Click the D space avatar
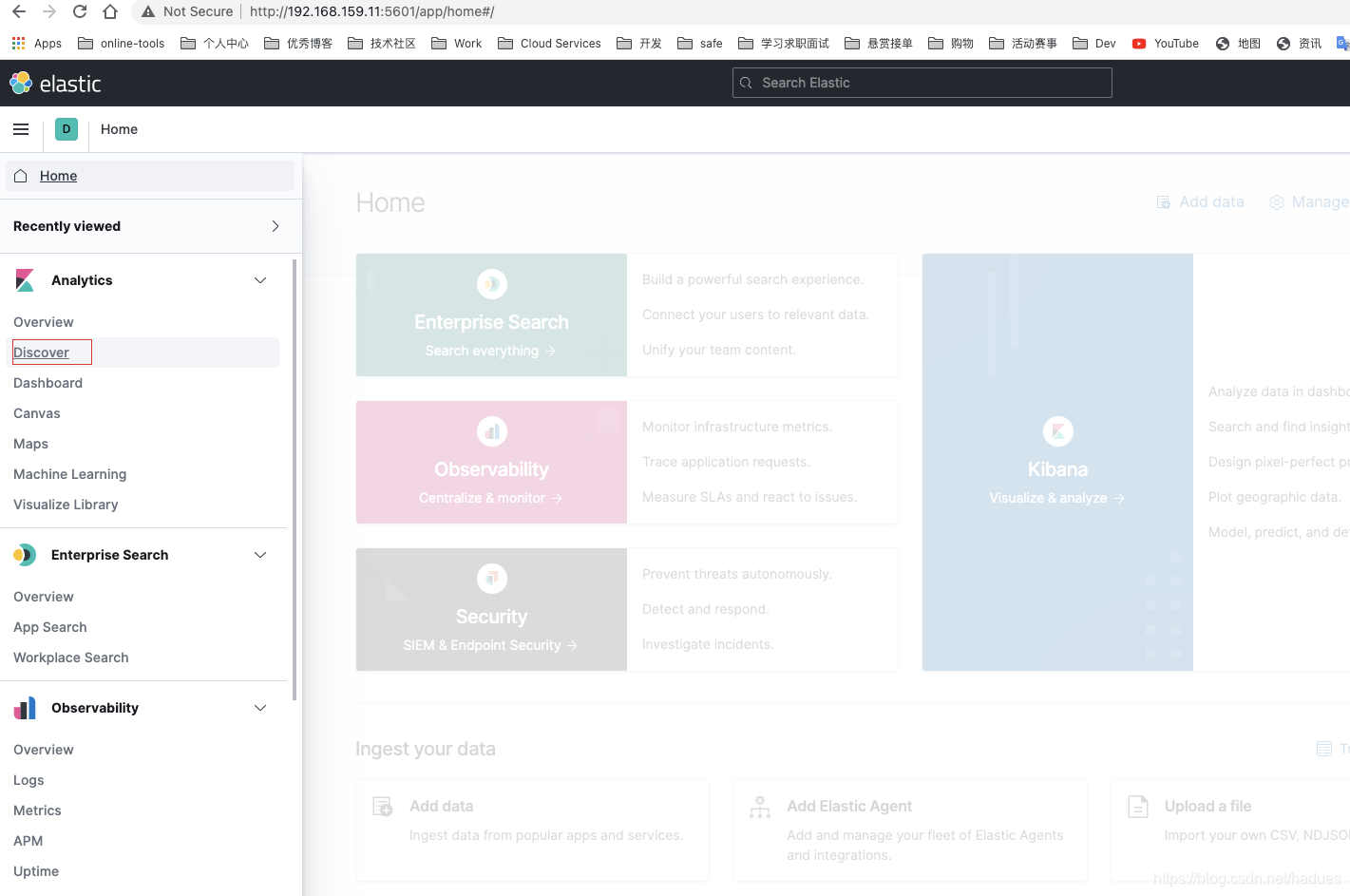 (x=67, y=129)
